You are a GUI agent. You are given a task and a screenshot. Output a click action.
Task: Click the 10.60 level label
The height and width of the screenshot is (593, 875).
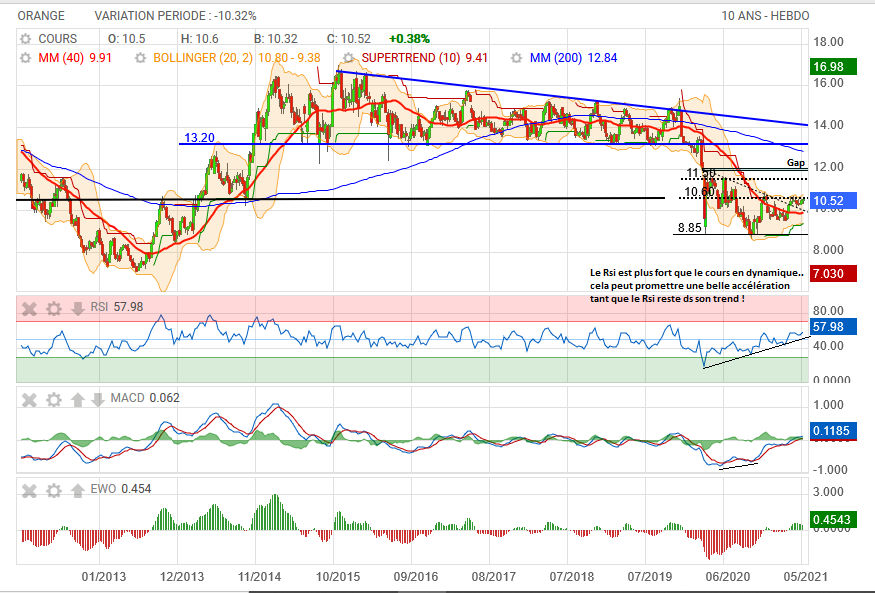click(x=699, y=192)
